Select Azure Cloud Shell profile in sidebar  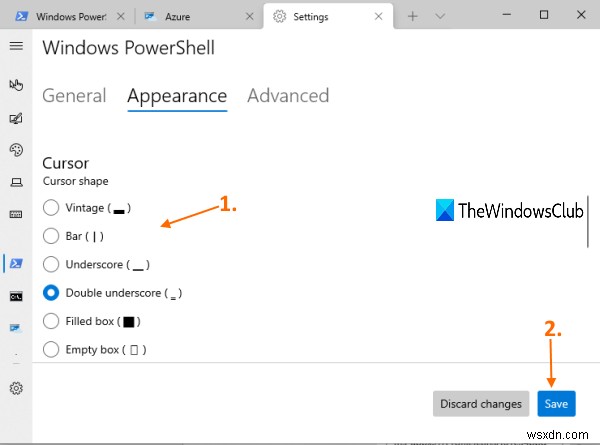[16, 328]
